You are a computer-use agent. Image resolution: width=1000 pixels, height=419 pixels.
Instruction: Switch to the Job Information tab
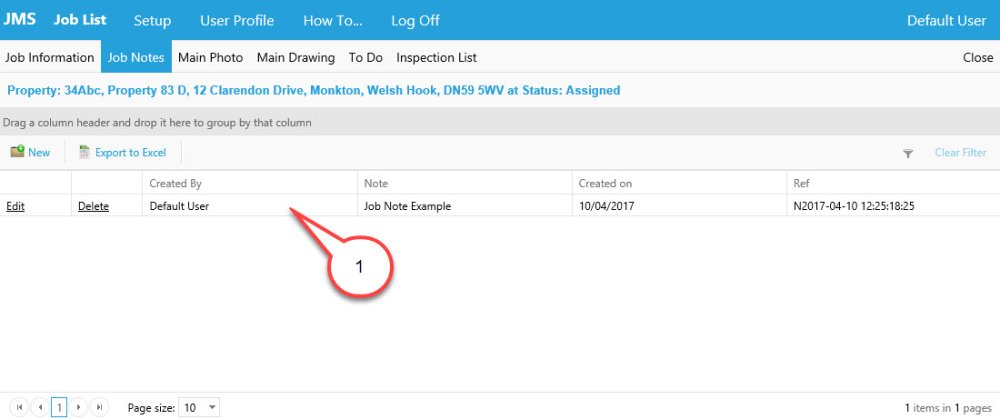tap(50, 57)
